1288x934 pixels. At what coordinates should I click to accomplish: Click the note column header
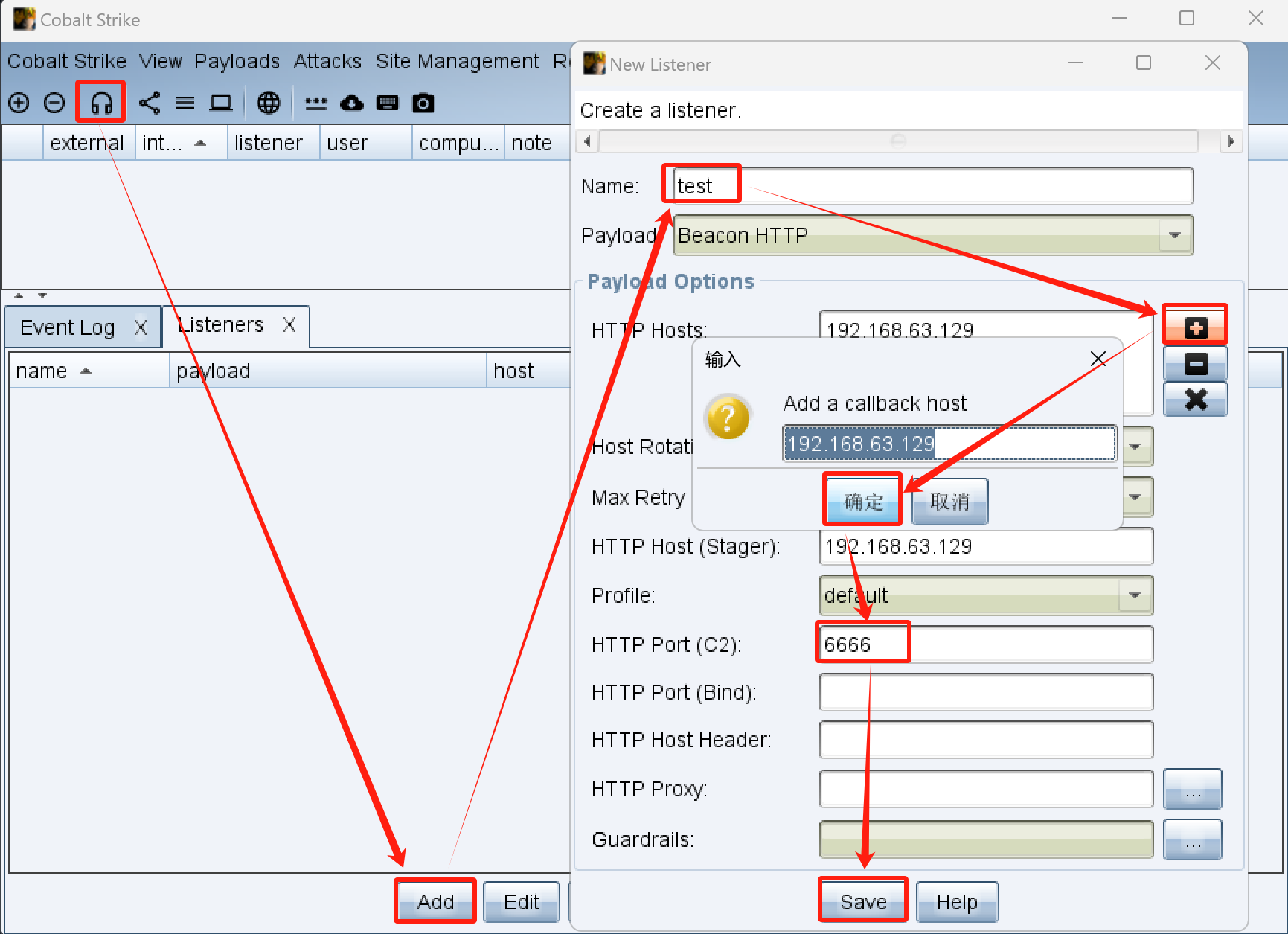(x=537, y=143)
